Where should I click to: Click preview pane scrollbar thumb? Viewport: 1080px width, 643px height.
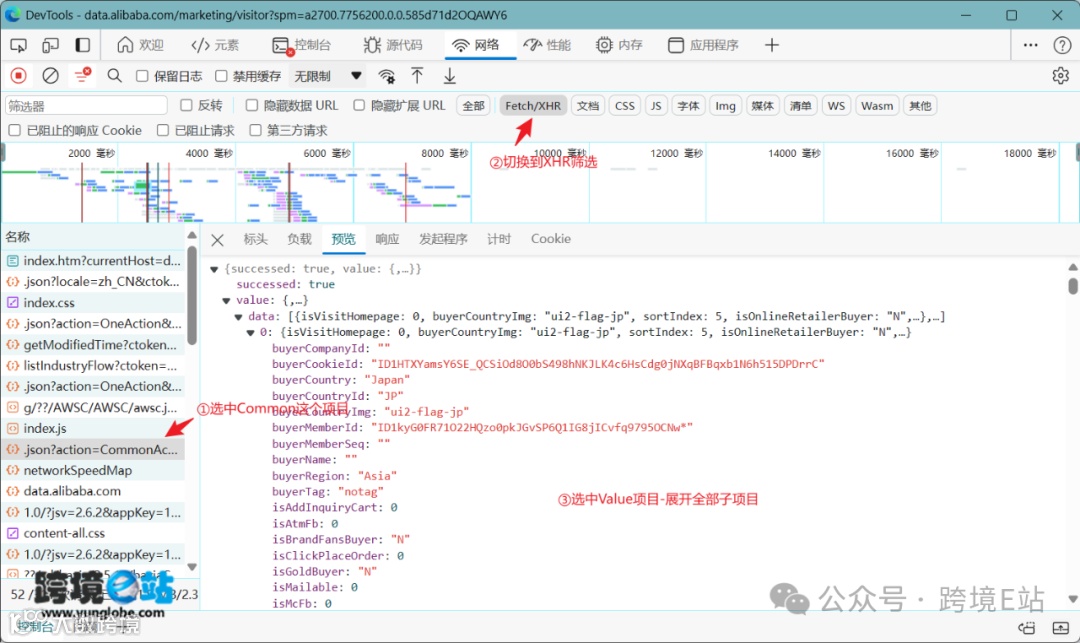(x=1072, y=286)
